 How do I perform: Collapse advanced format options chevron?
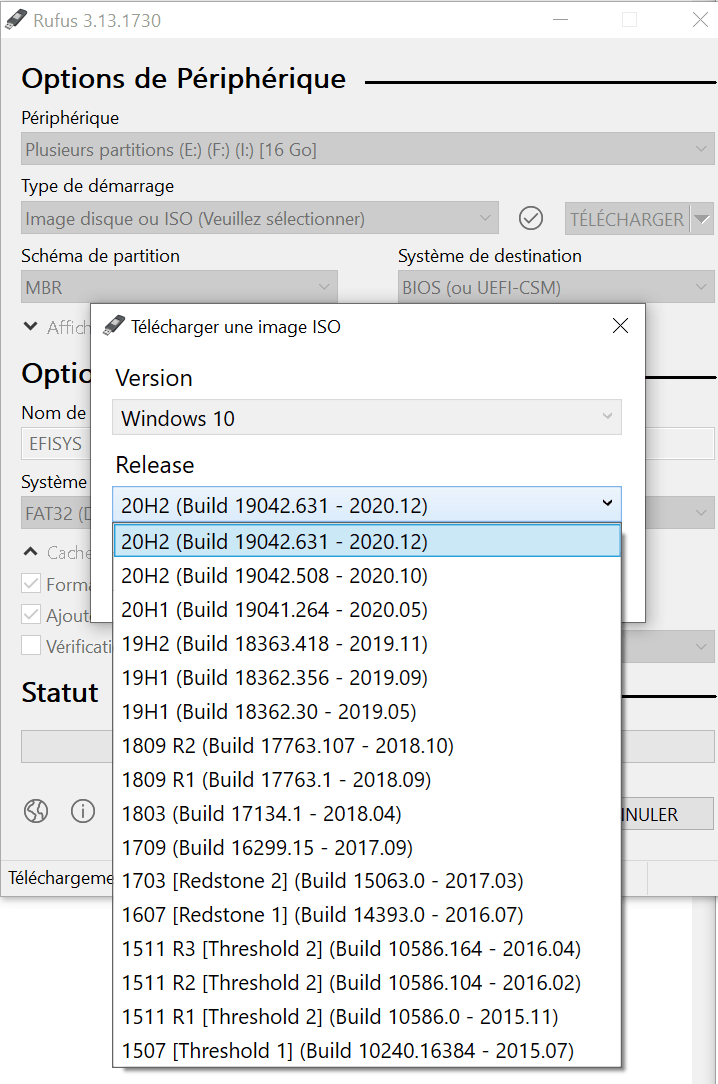(30, 552)
